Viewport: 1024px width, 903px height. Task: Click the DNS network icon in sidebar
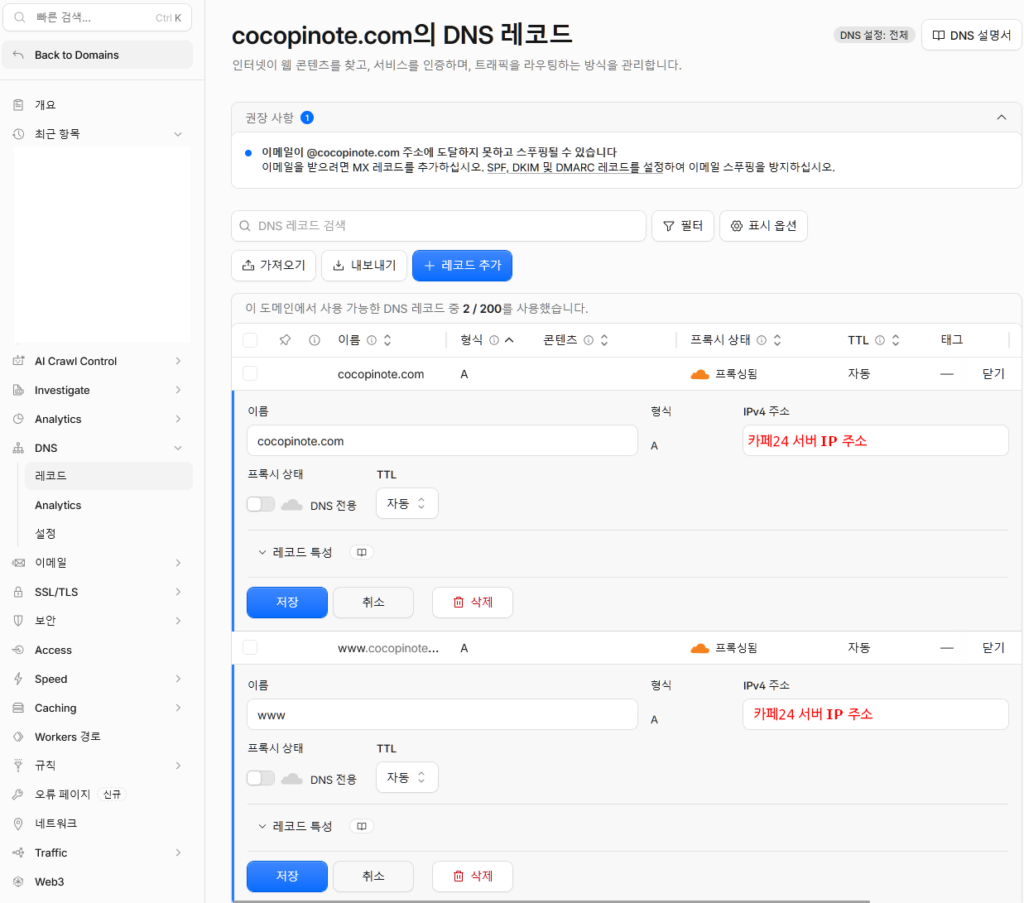pyautogui.click(x=18, y=448)
